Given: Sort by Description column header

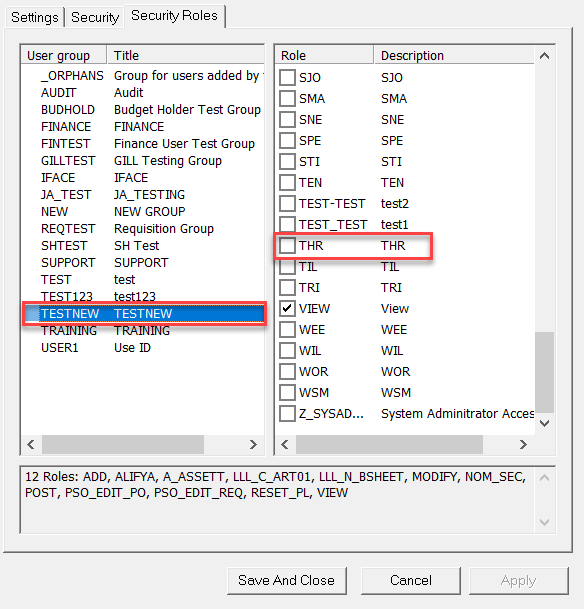Looking at the screenshot, I should tap(454, 55).
